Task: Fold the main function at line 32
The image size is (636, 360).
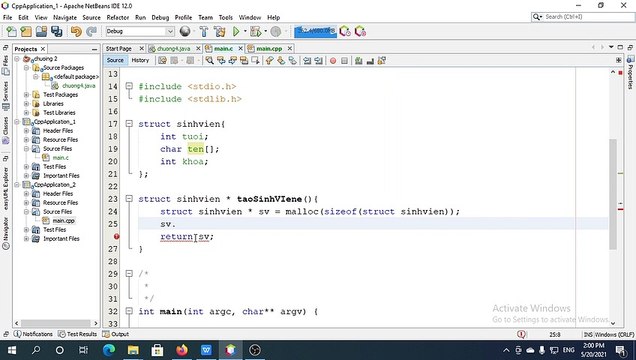Action: (129, 311)
